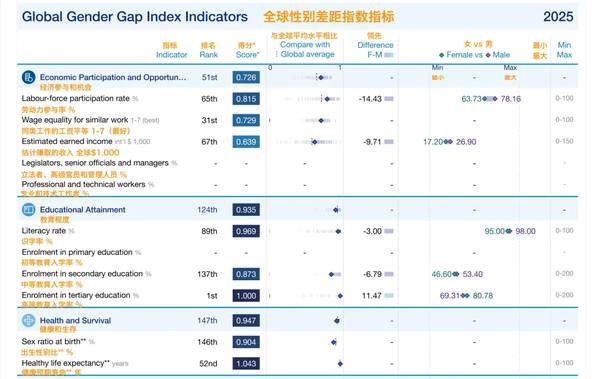Click Enrolment in secondary education label
Viewport: 600px width, 379px height.
pyautogui.click(x=82, y=274)
